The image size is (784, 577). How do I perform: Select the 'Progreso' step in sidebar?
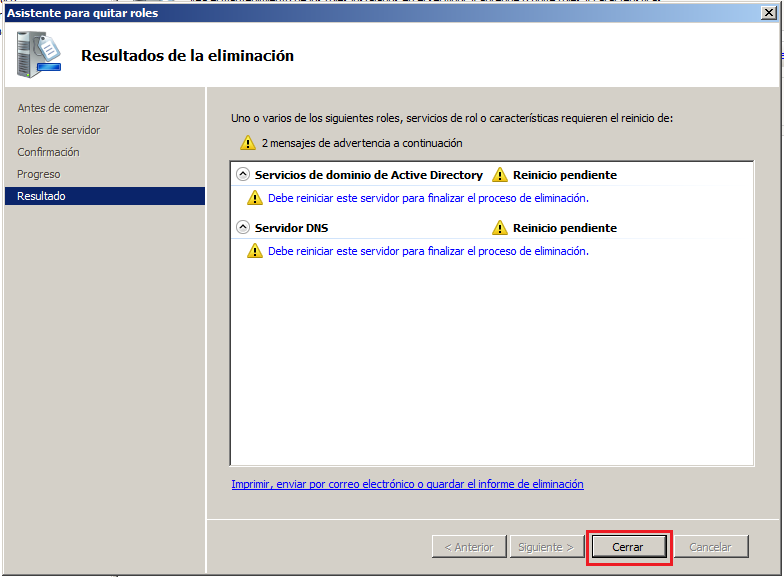click(39, 174)
